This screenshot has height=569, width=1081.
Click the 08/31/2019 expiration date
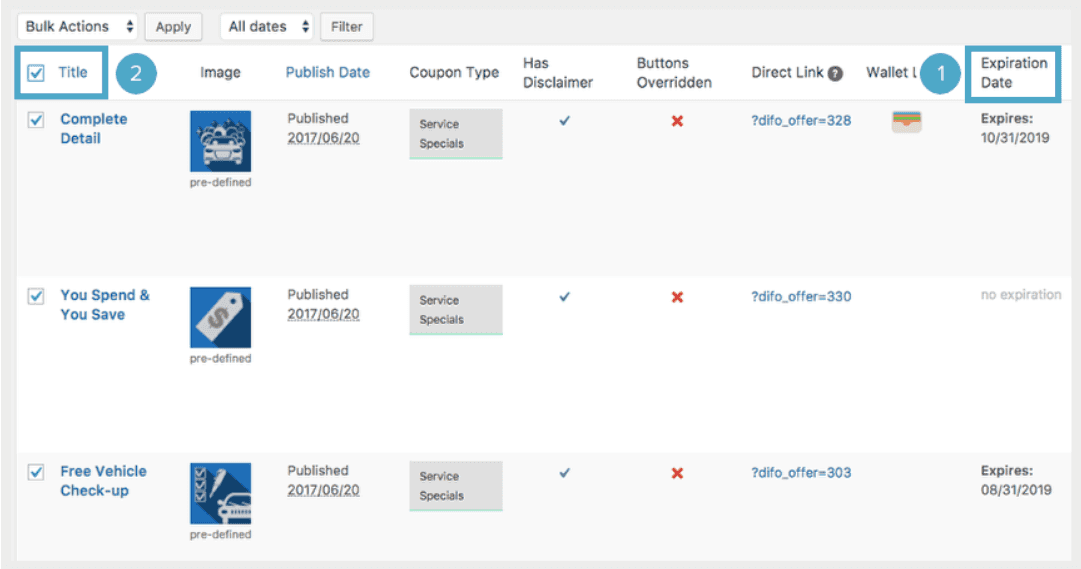1016,490
